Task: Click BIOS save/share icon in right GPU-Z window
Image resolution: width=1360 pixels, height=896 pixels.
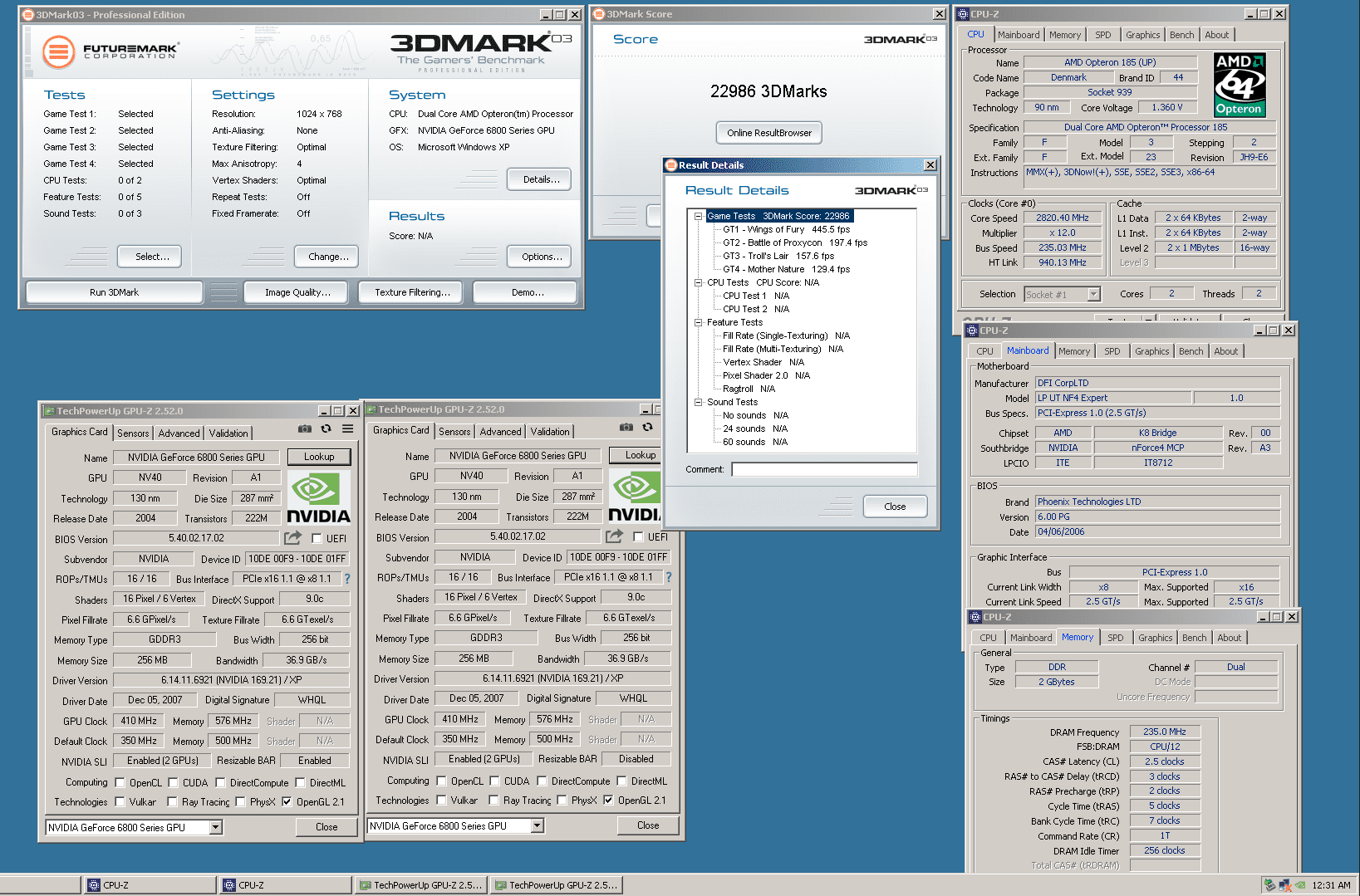Action: coord(614,536)
